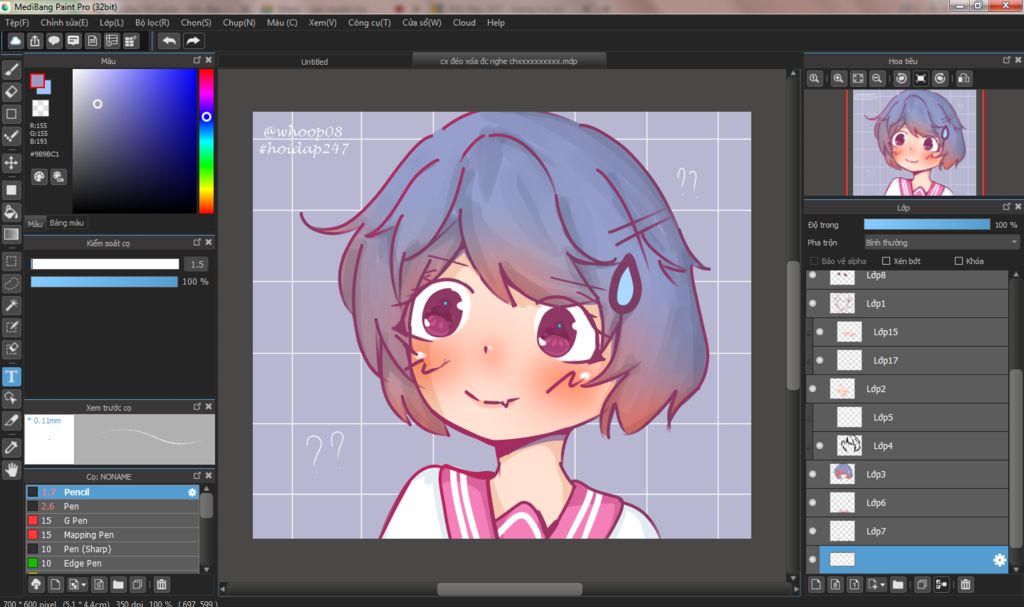
Task: Select the Edge Pen brush
Action: [112, 563]
